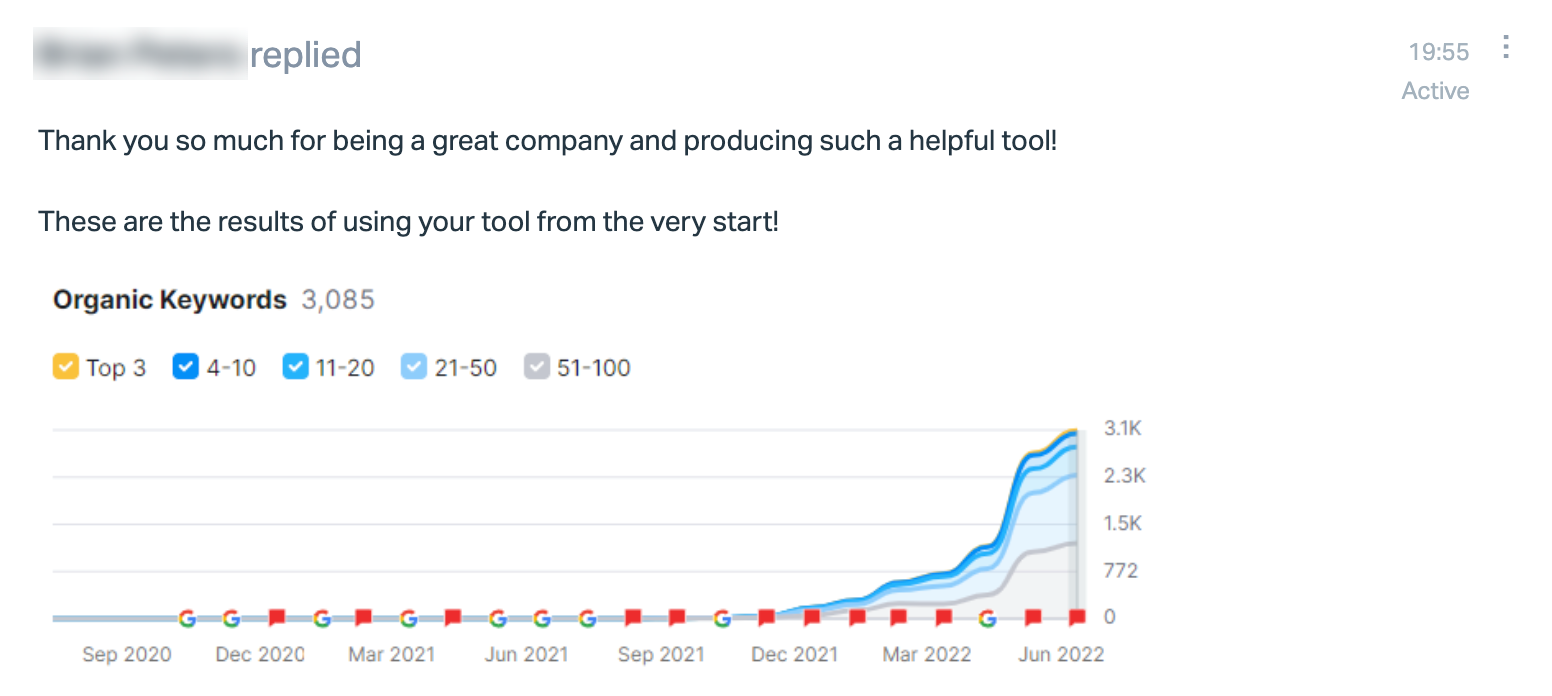Uncheck the 4-10 positions checkbox
The width and height of the screenshot is (1552, 696).
point(185,367)
